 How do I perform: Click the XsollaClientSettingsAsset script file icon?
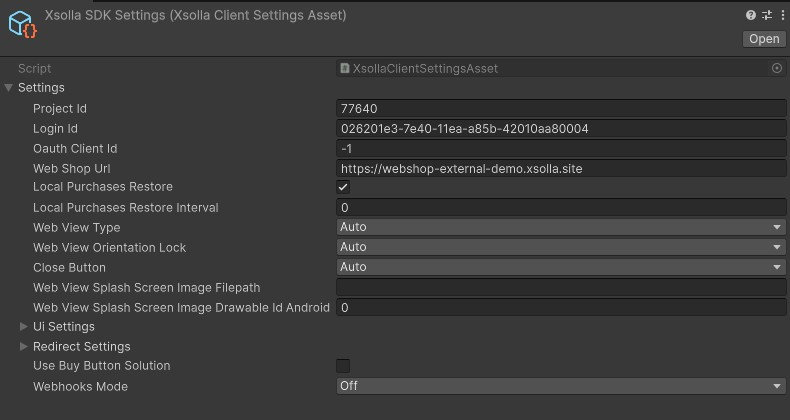(x=344, y=68)
